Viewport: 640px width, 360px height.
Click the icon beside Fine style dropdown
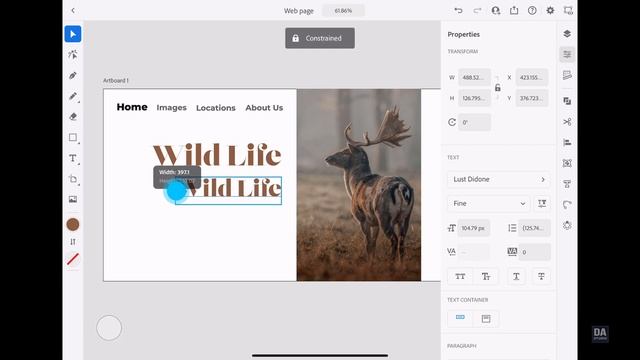coord(542,204)
